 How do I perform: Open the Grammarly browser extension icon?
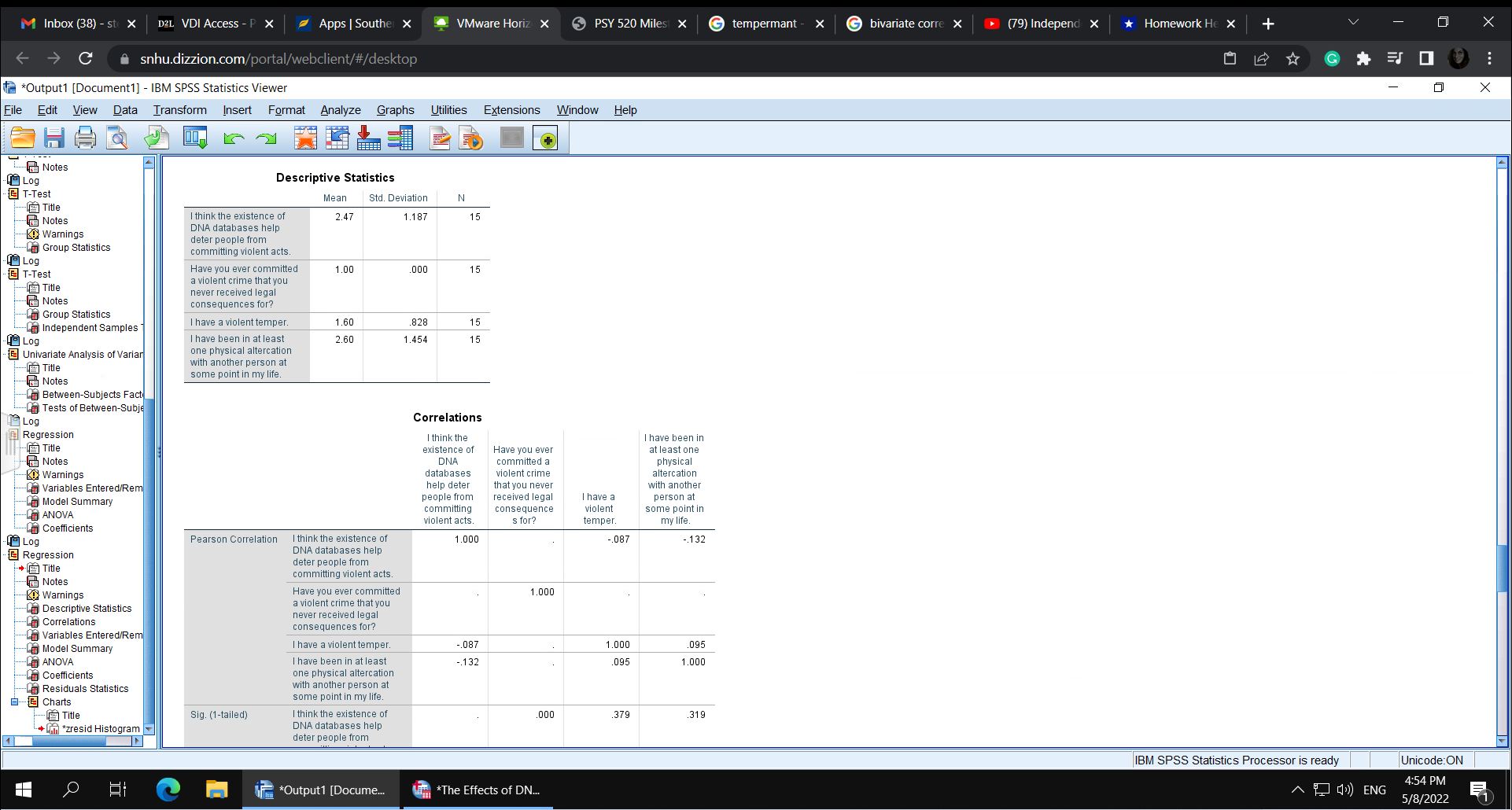[1331, 58]
